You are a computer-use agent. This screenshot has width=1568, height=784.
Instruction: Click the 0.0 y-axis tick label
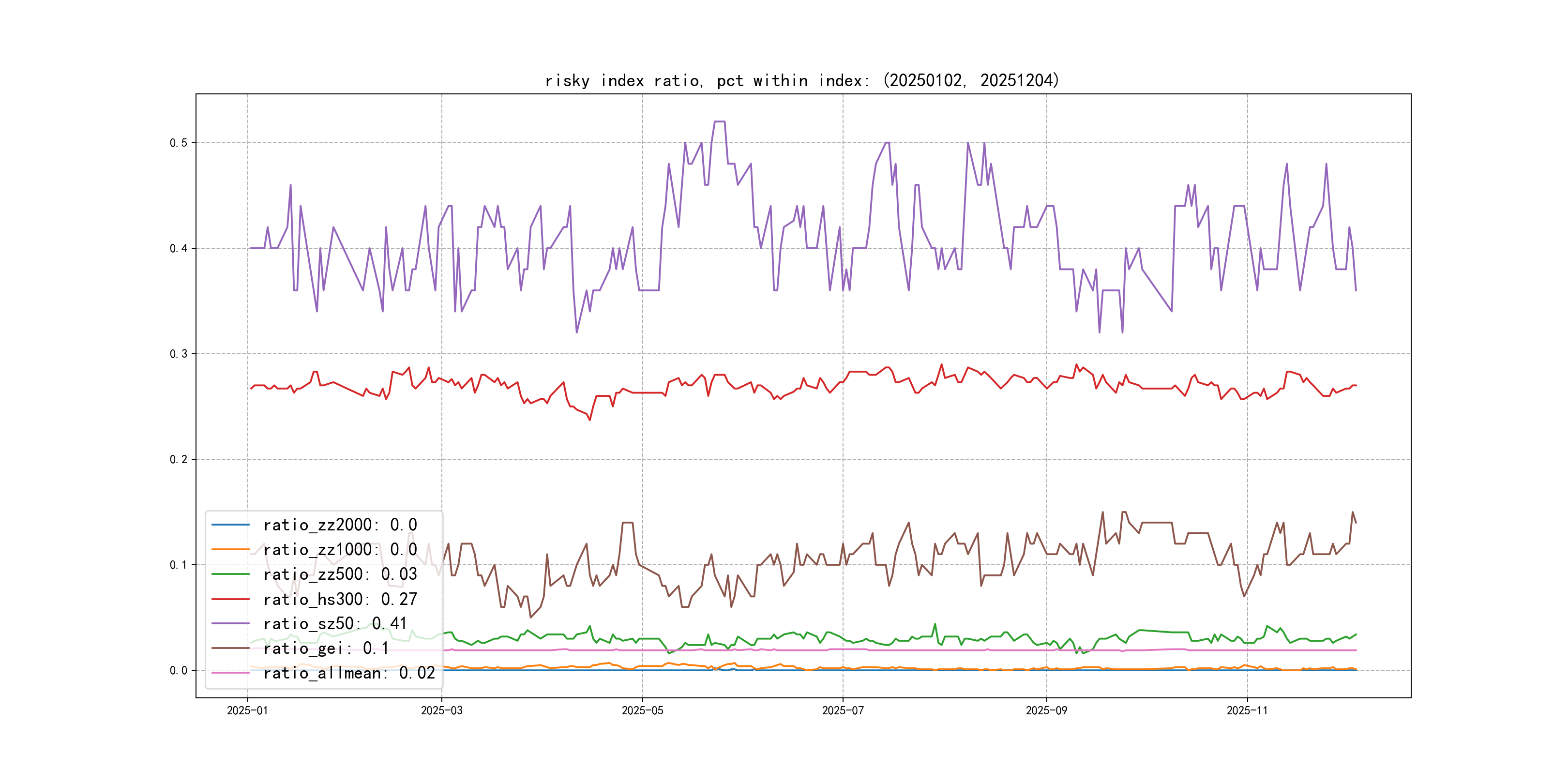pyautogui.click(x=179, y=670)
